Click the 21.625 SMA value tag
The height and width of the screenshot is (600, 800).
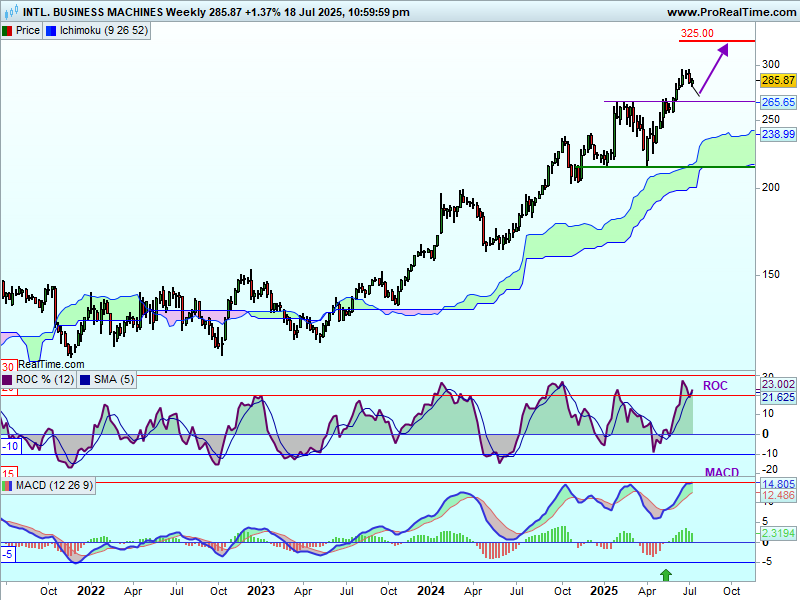[x=778, y=397]
